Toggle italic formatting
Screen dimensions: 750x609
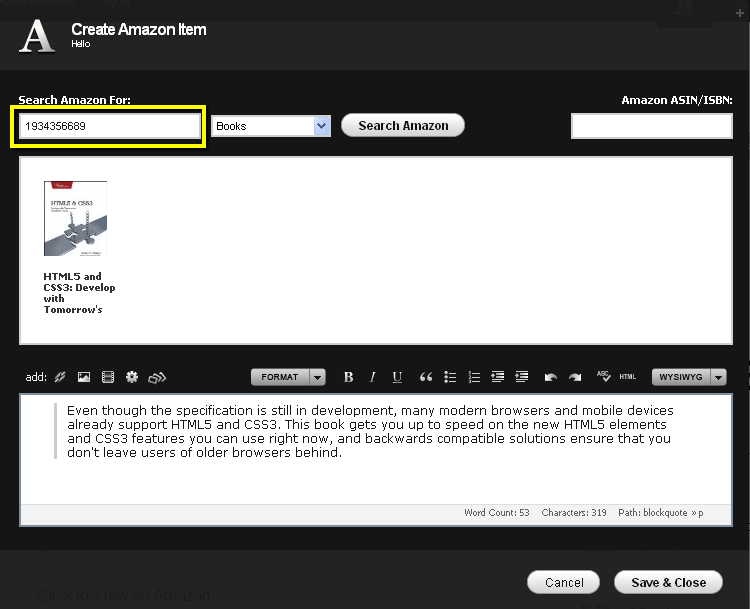click(373, 377)
